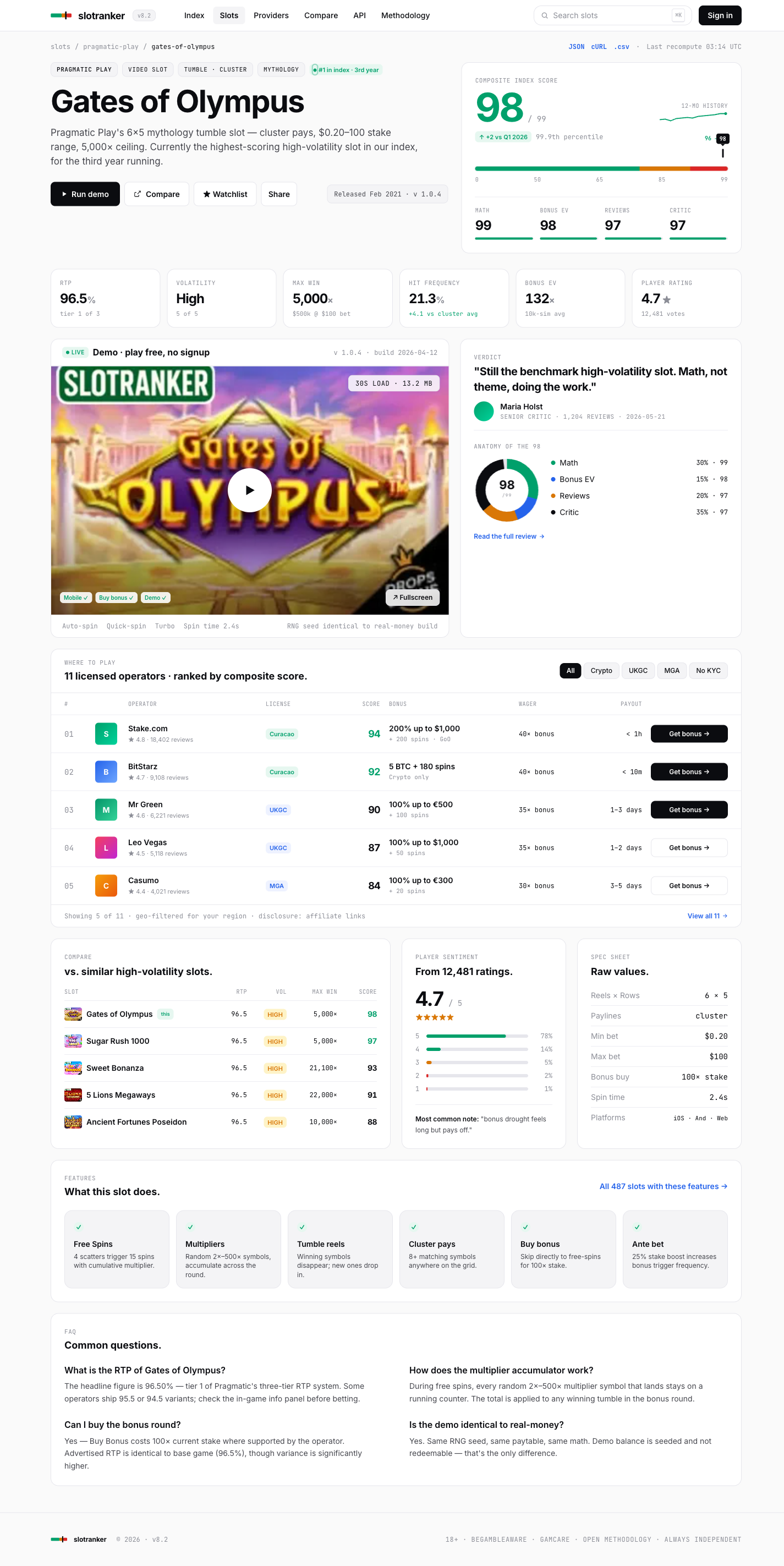784x1566 pixels.
Task: Open the Slots nav item
Action: point(229,15)
